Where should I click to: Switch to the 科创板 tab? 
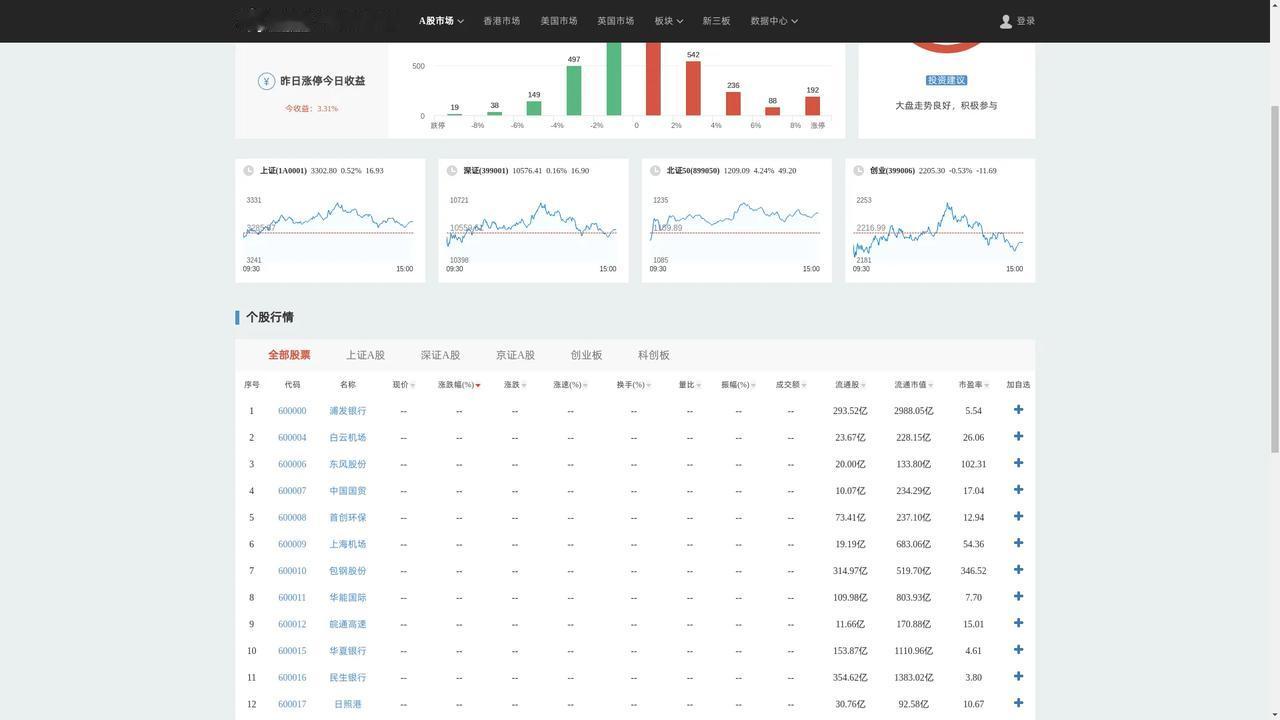point(654,355)
